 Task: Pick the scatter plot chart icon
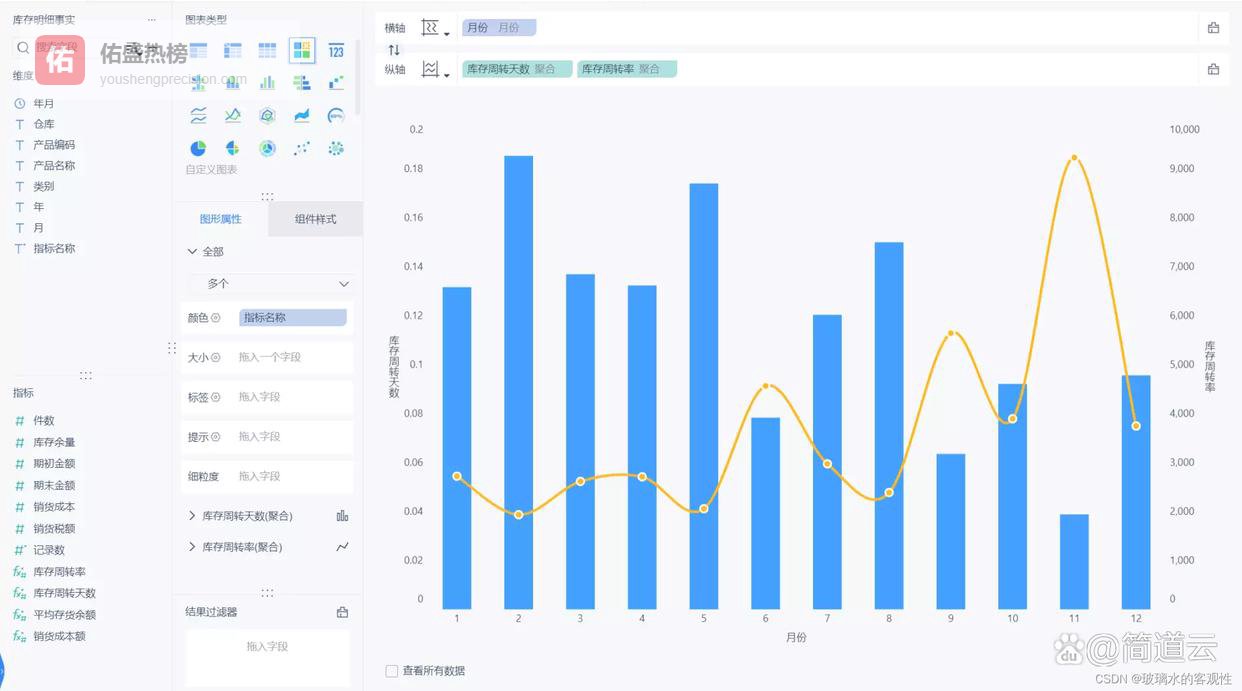click(x=301, y=148)
